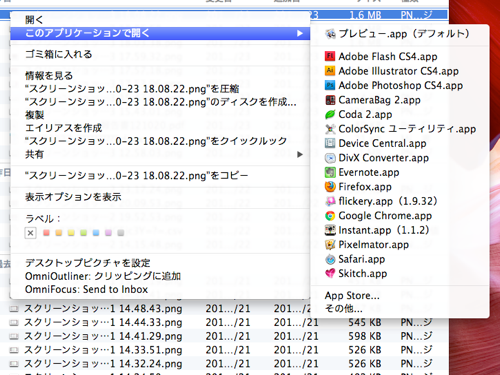This screenshot has height=375, width=500.
Task: Open with Adobe Flash CS4 icon
Action: coord(330,56)
